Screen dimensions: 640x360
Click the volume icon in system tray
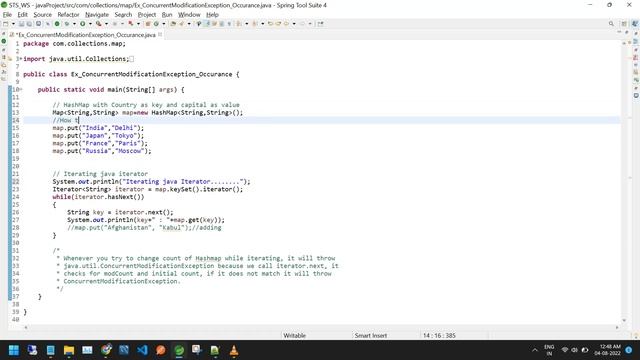574,350
